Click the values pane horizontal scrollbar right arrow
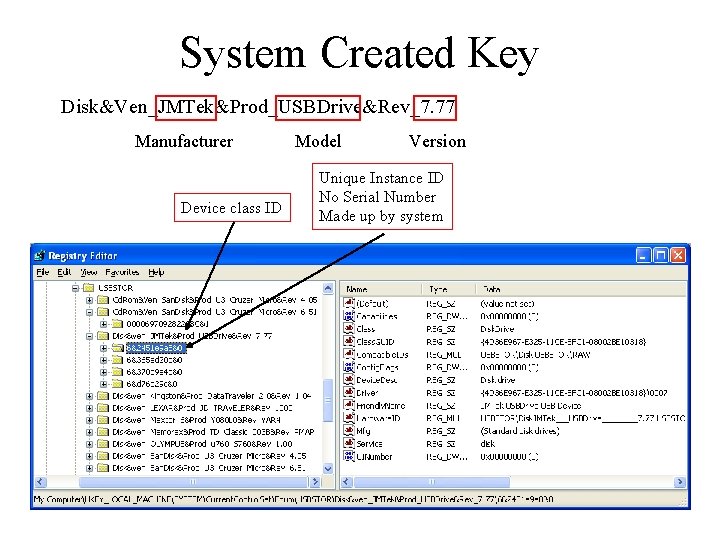This screenshot has width=720, height=540. click(x=680, y=482)
